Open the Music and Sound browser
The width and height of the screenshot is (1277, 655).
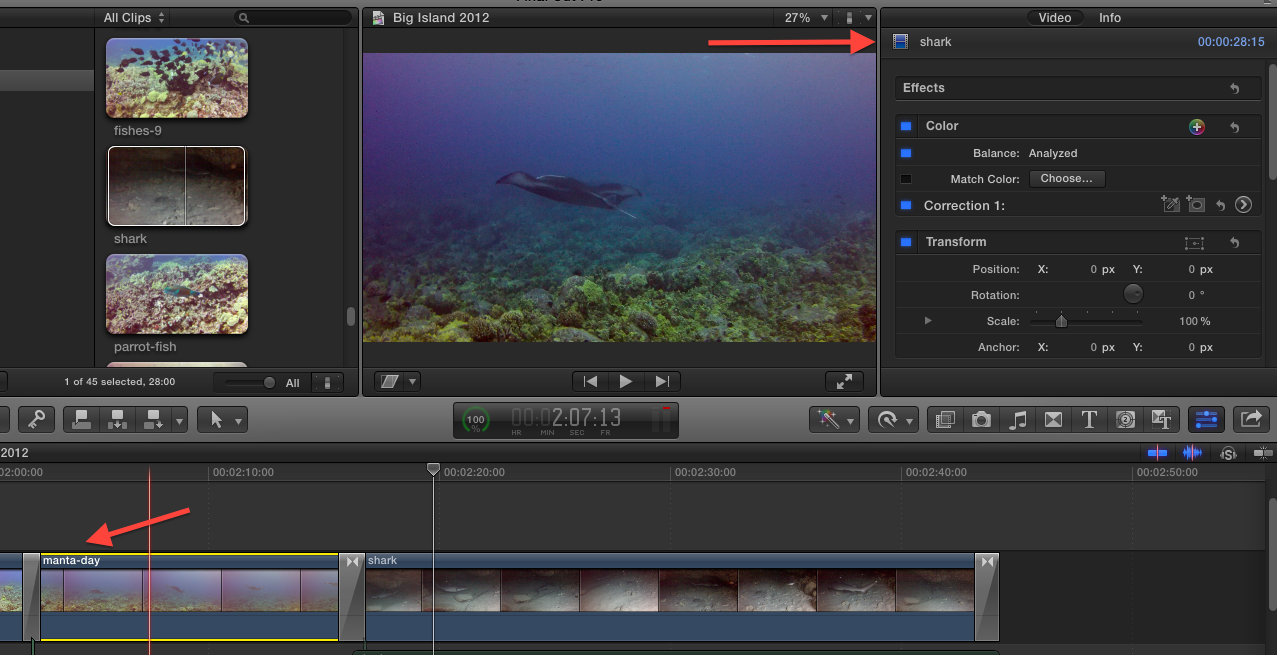(x=1018, y=420)
